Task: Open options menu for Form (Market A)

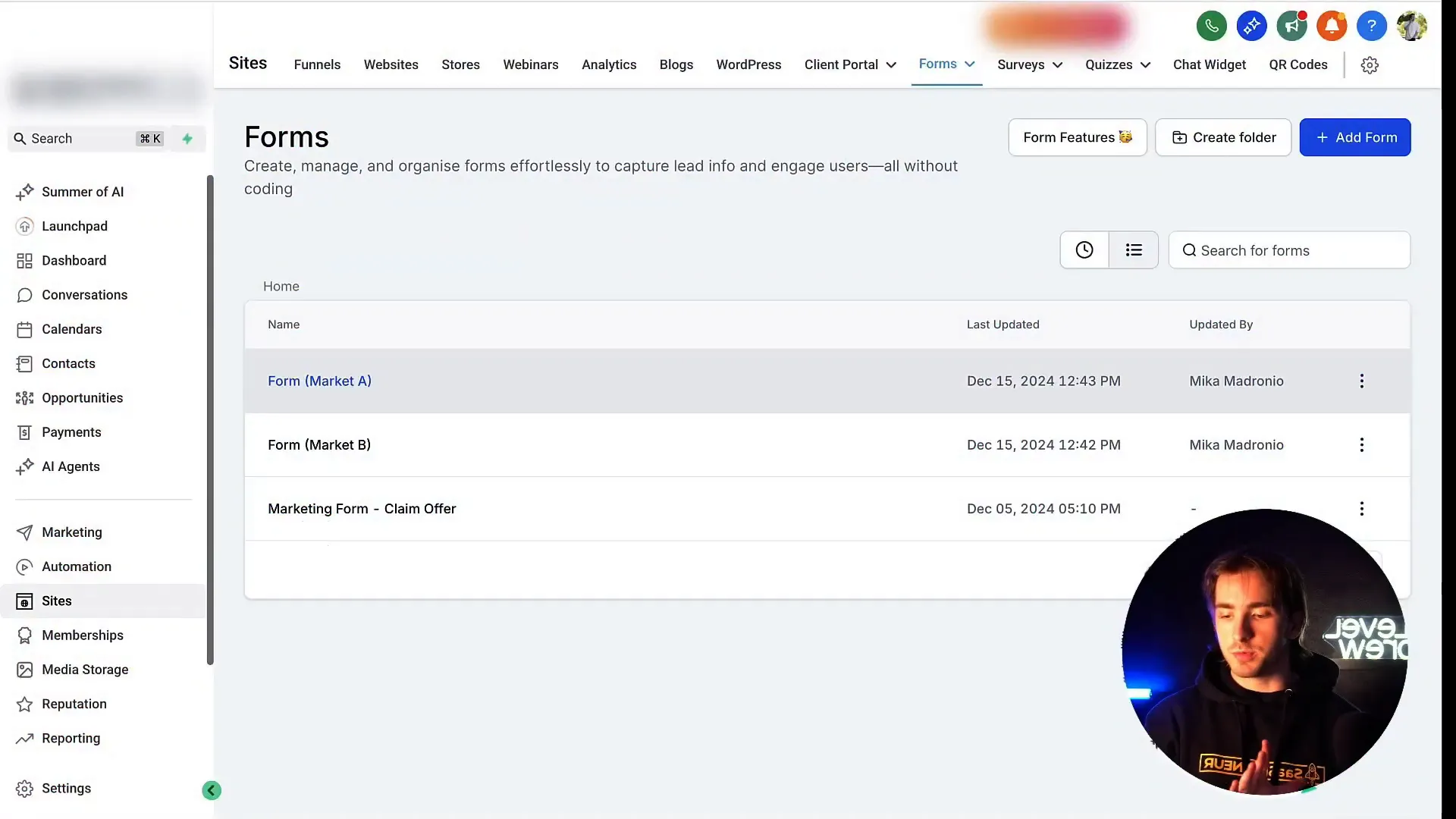Action: coord(1361,381)
